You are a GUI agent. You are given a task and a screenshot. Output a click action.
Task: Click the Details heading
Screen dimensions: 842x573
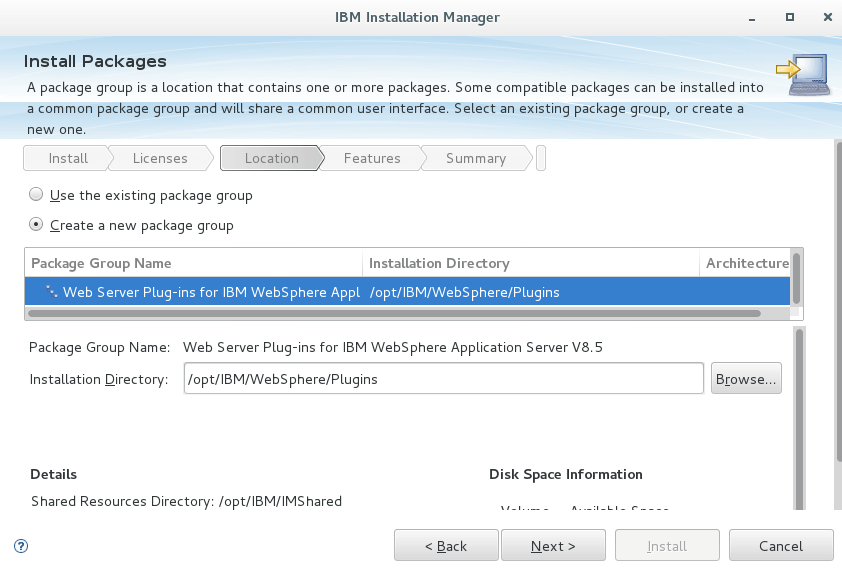(x=54, y=474)
